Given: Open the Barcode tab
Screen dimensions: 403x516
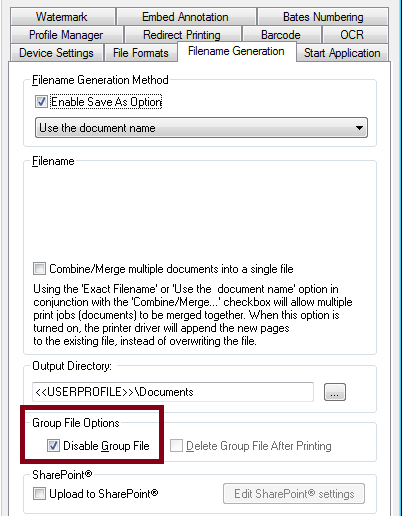Looking at the screenshot, I should pos(281,35).
